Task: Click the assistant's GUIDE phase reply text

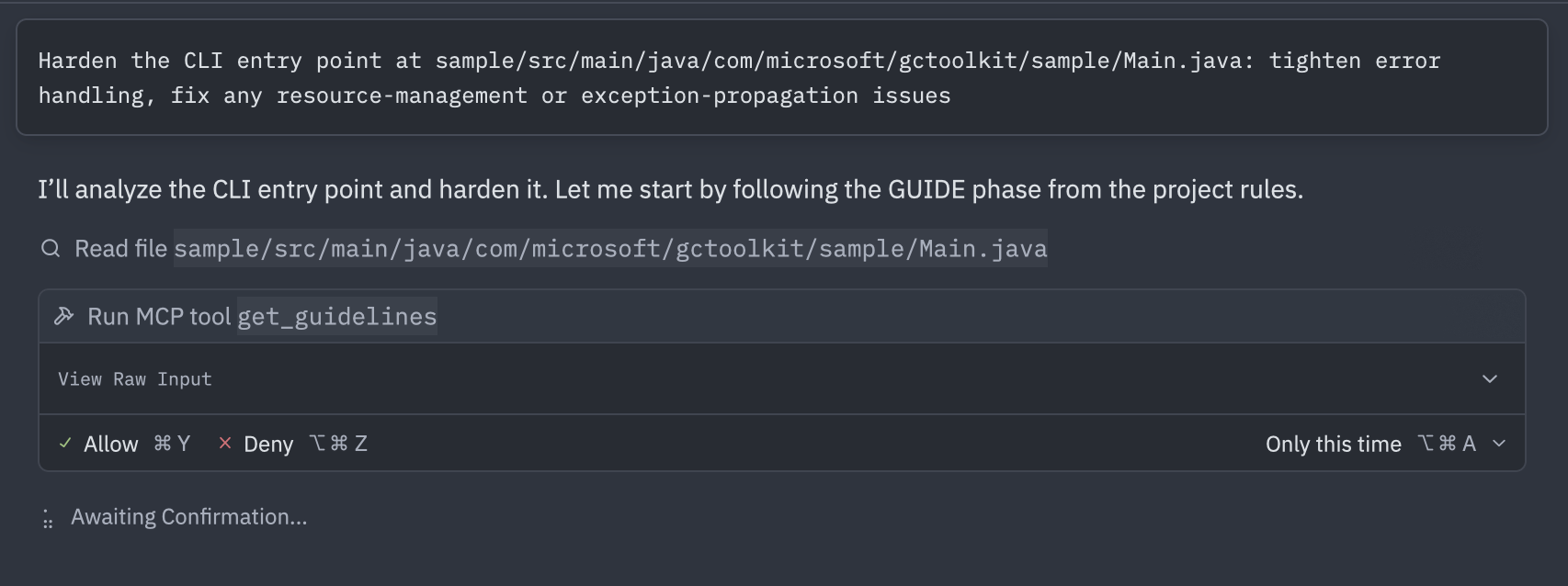Action: click(x=671, y=189)
